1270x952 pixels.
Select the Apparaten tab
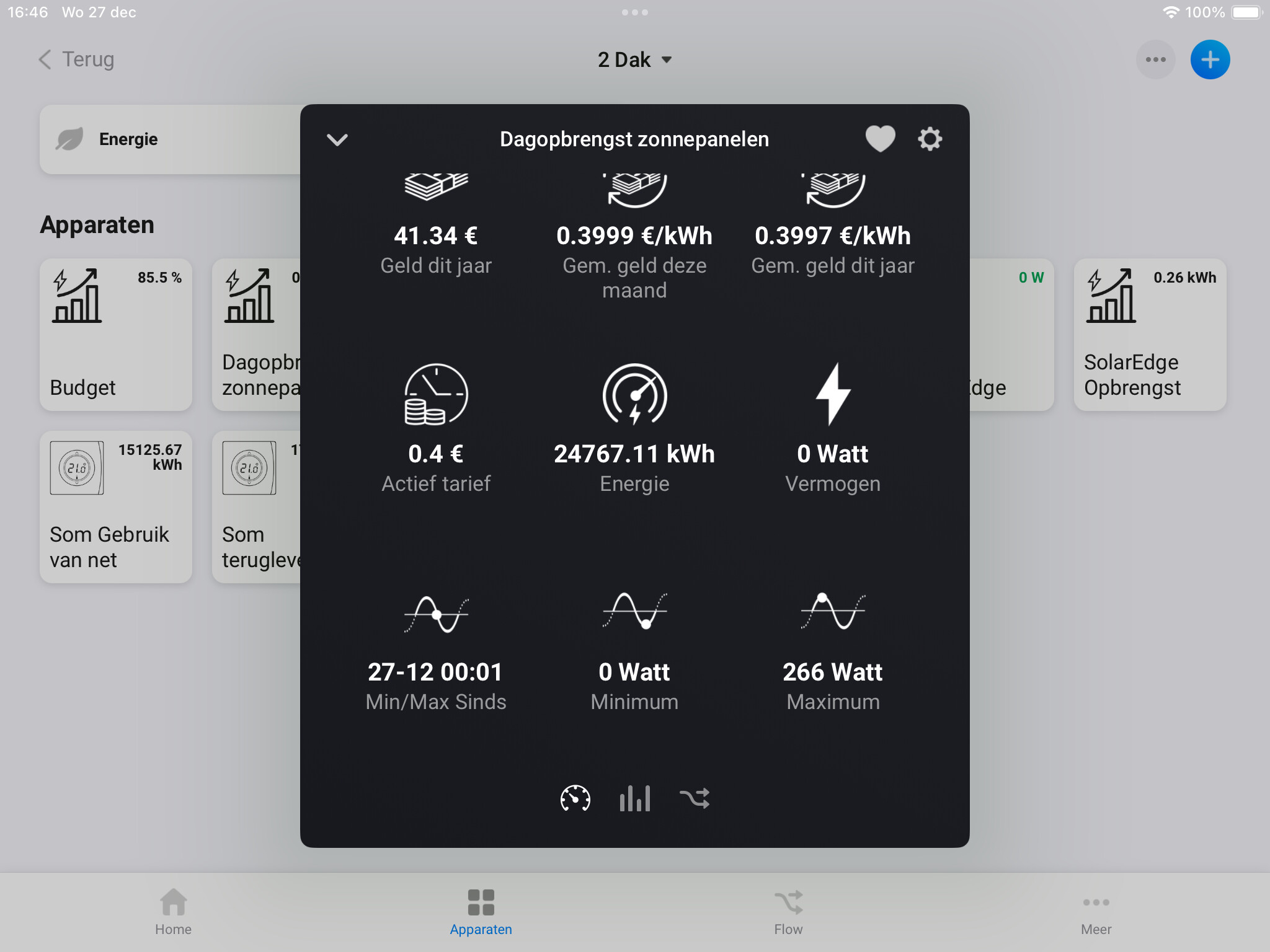[481, 911]
